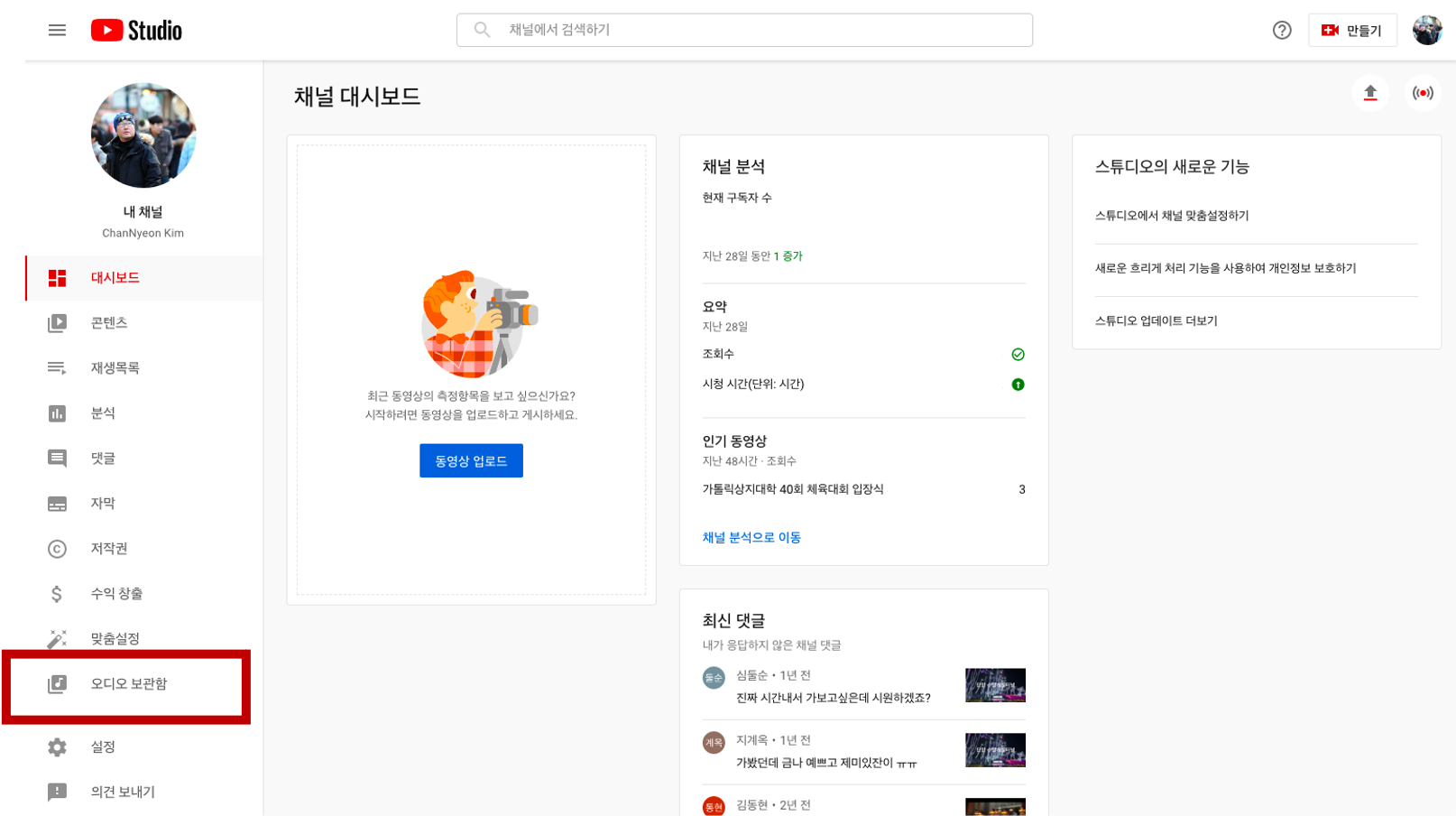The height and width of the screenshot is (816, 1456).
Task: Click video thumbnail beside 심둘순 comment
Action: click(995, 685)
